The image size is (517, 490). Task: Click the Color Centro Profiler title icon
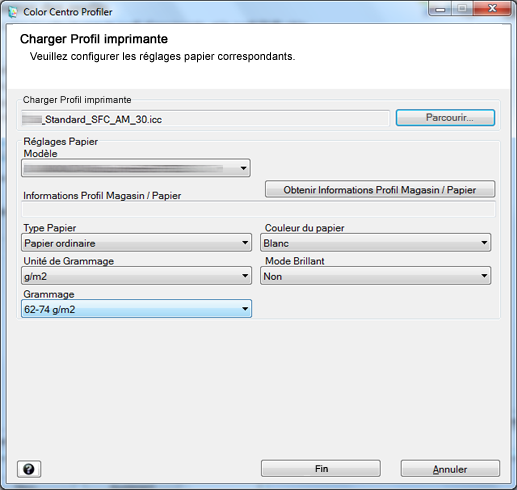13,12
